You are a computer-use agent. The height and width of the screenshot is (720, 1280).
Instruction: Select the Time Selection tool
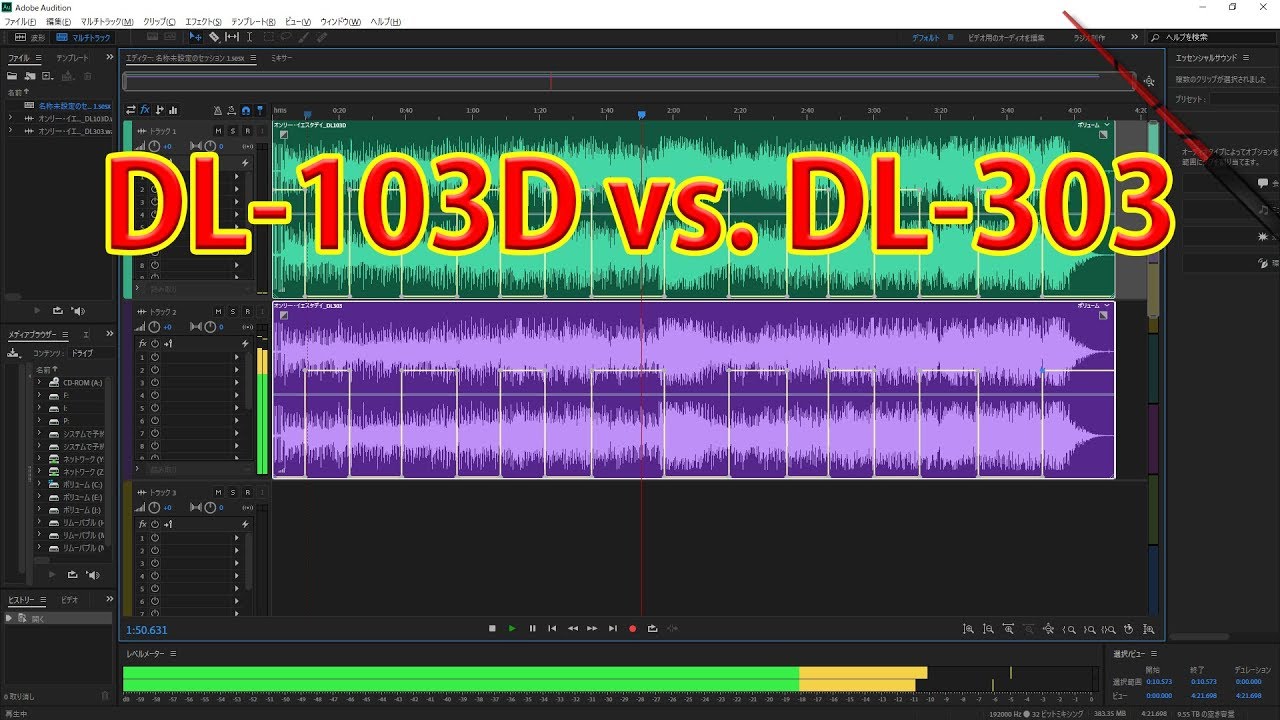250,37
